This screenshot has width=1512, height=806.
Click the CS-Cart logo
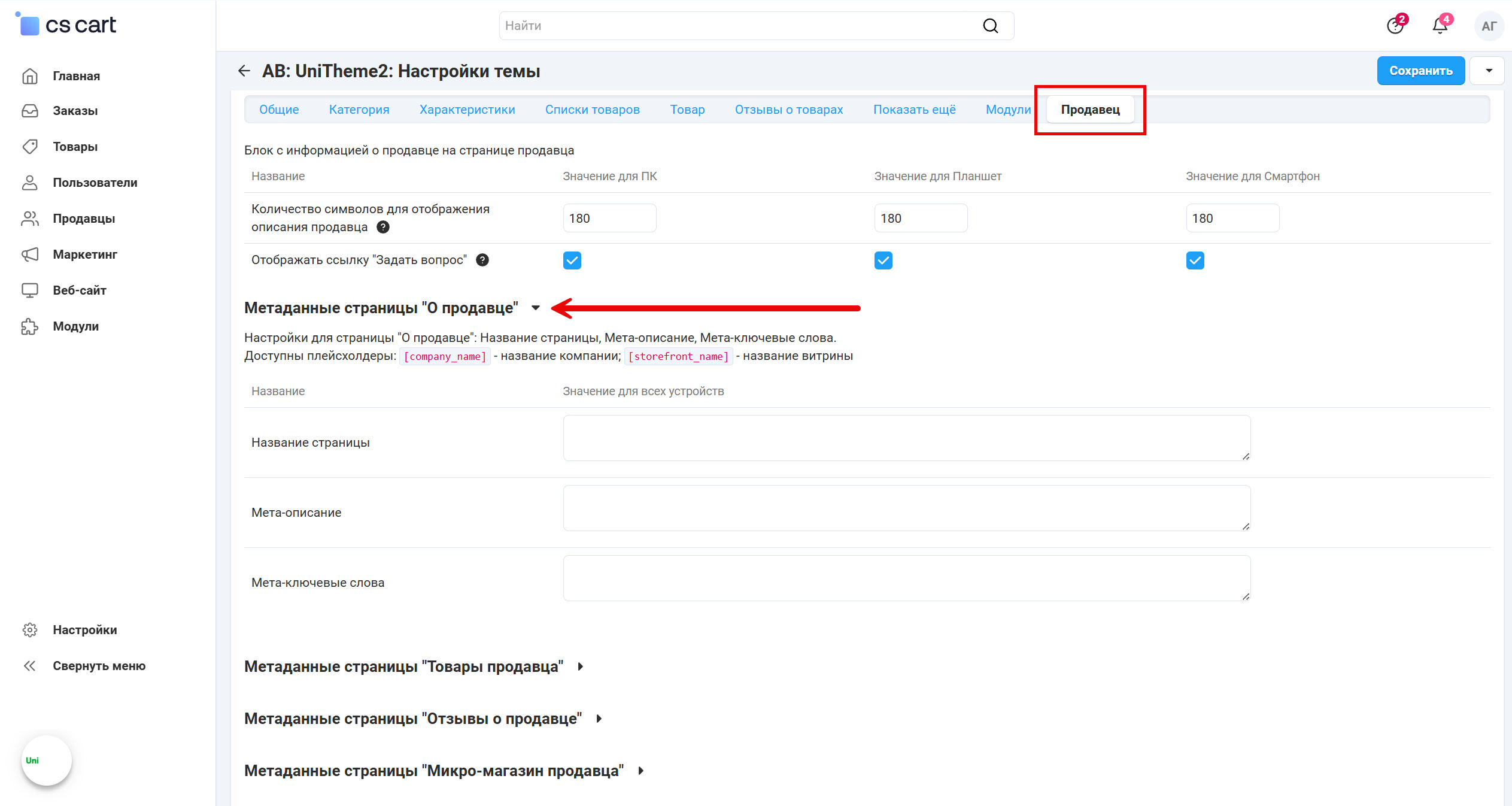click(x=66, y=25)
